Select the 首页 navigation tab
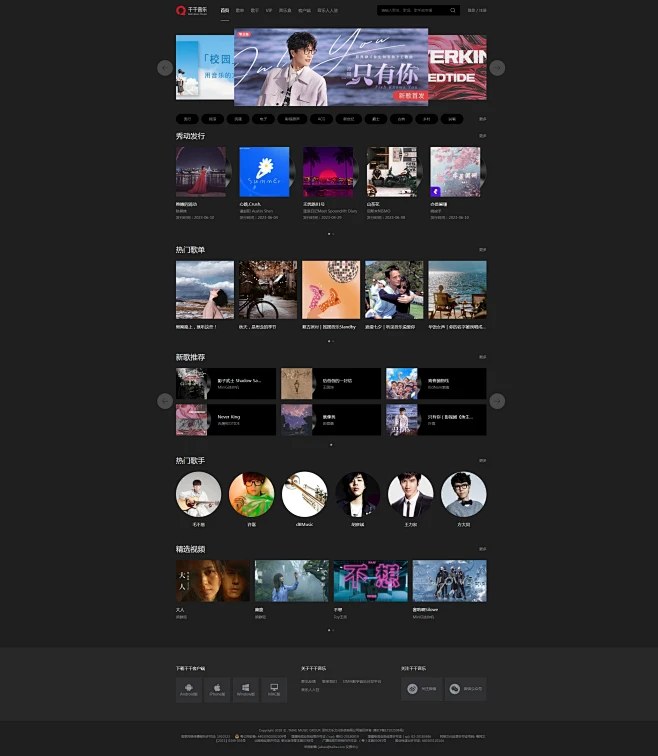The height and width of the screenshot is (756, 658). pyautogui.click(x=225, y=10)
